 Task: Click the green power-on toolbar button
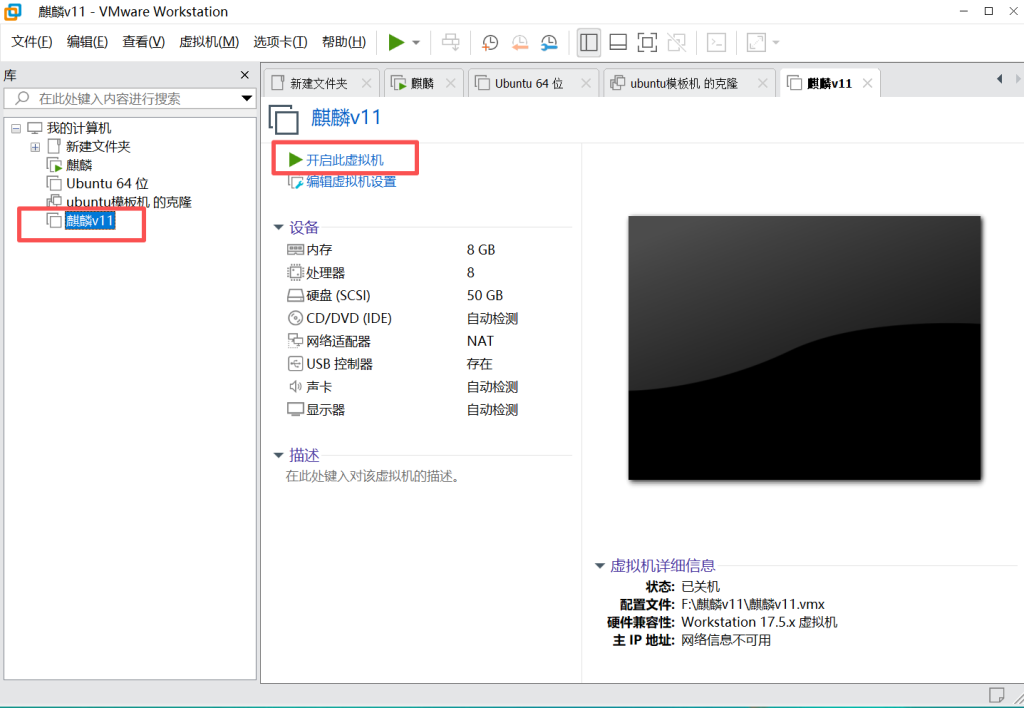[397, 42]
